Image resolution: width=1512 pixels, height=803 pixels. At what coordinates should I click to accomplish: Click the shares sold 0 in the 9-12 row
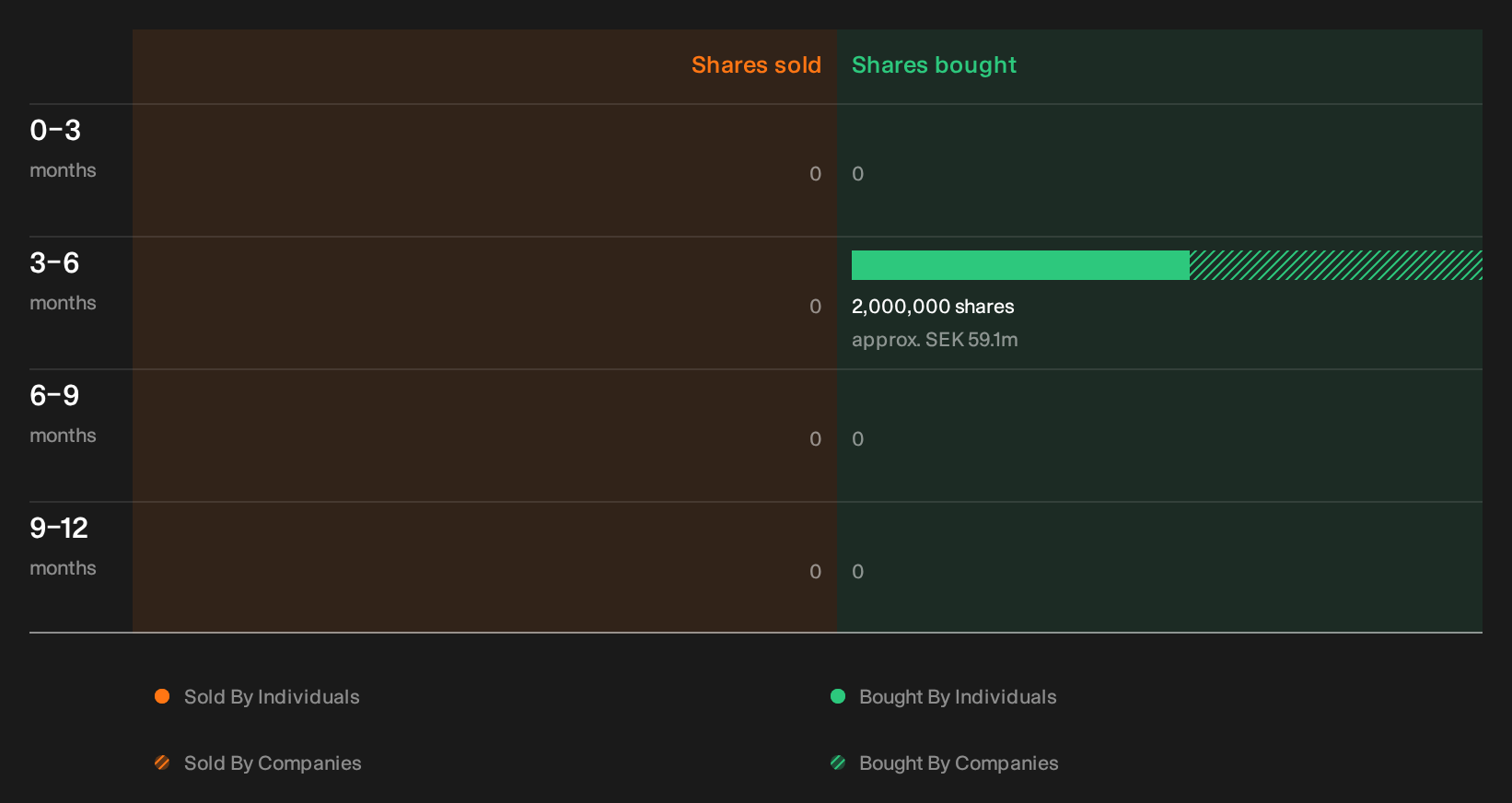815,572
